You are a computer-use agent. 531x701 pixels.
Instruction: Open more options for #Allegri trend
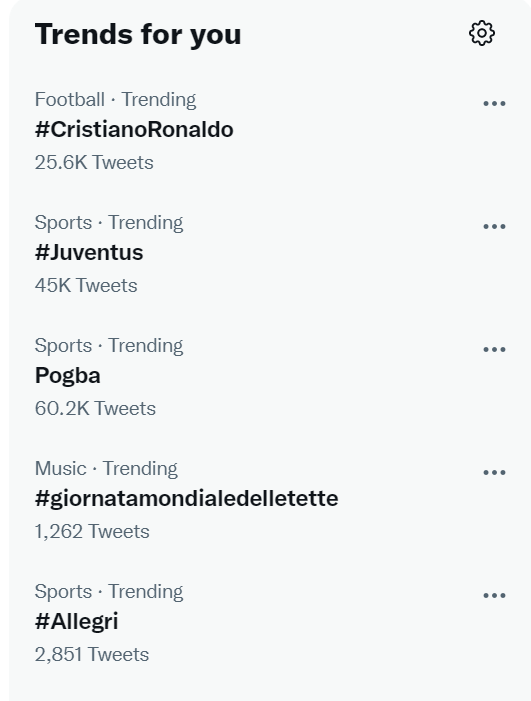coord(494,595)
